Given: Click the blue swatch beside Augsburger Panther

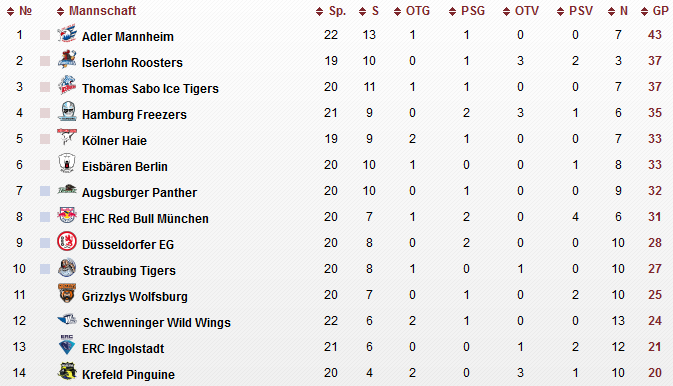Looking at the screenshot, I should tap(45, 191).
